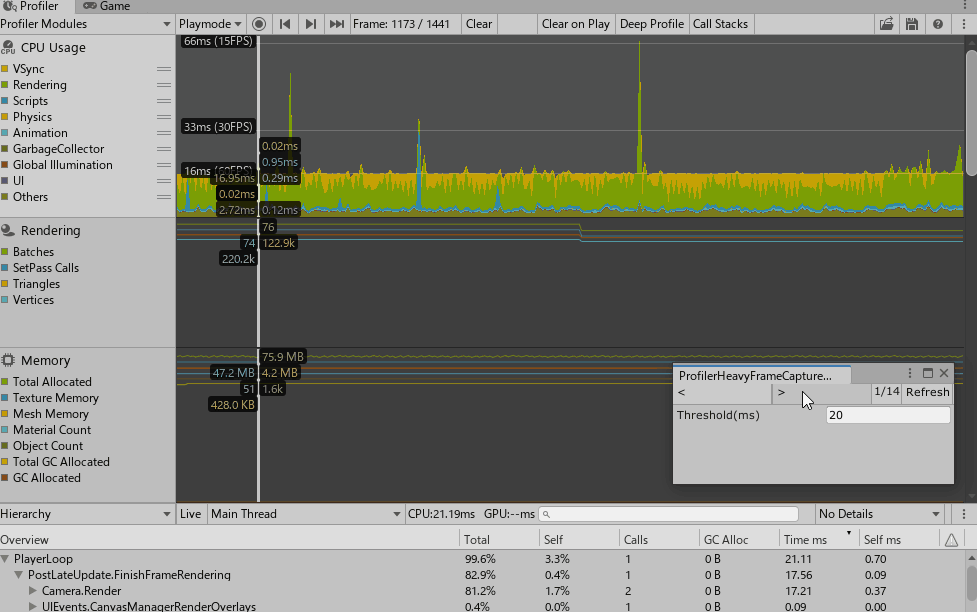Collapse the PlayerLoop tree row
977x612 pixels.
(5, 559)
